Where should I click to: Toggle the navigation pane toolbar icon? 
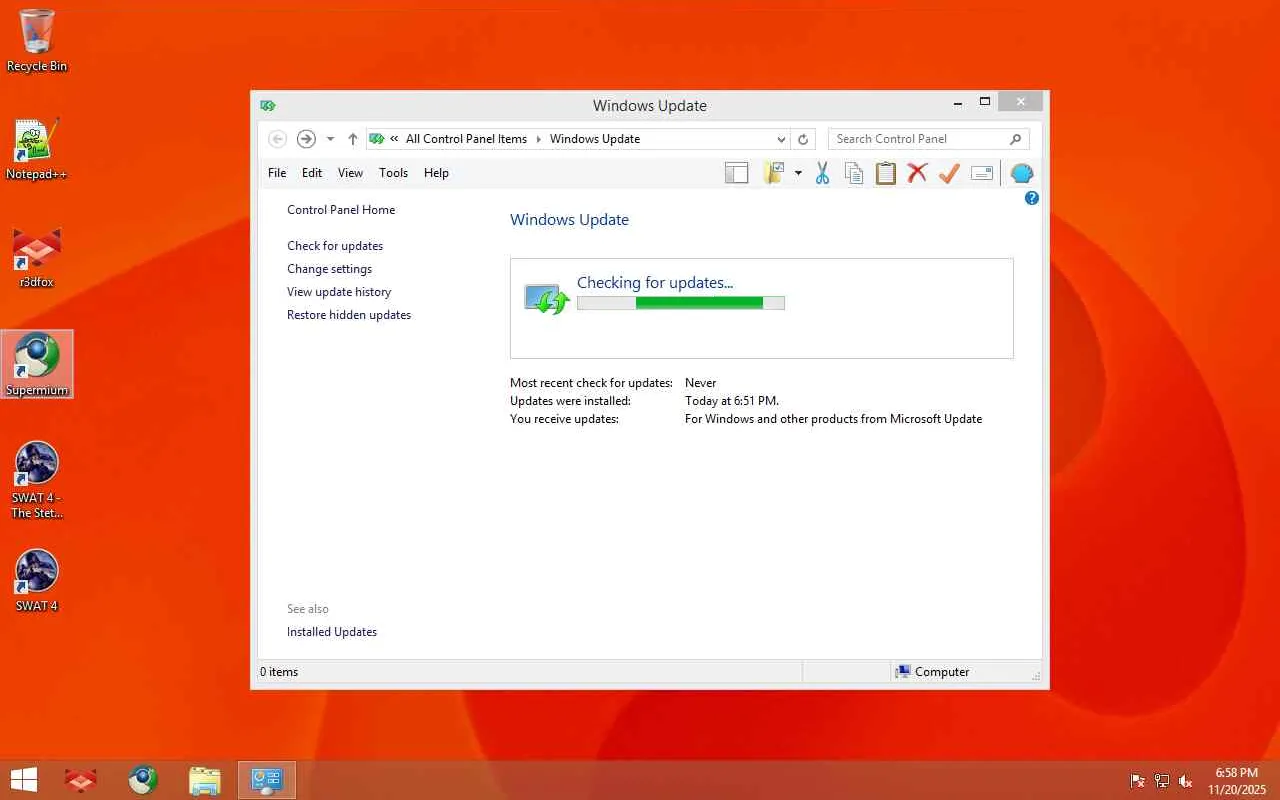click(x=737, y=173)
